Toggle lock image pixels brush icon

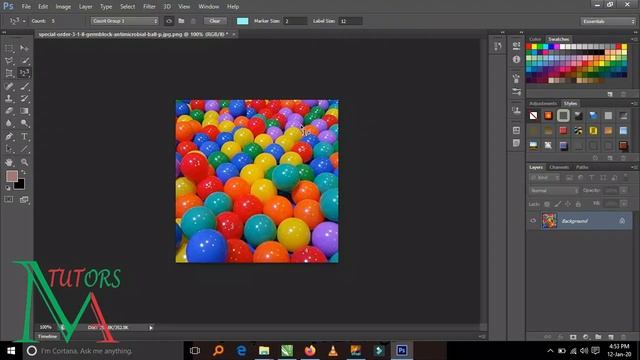(x=558, y=204)
